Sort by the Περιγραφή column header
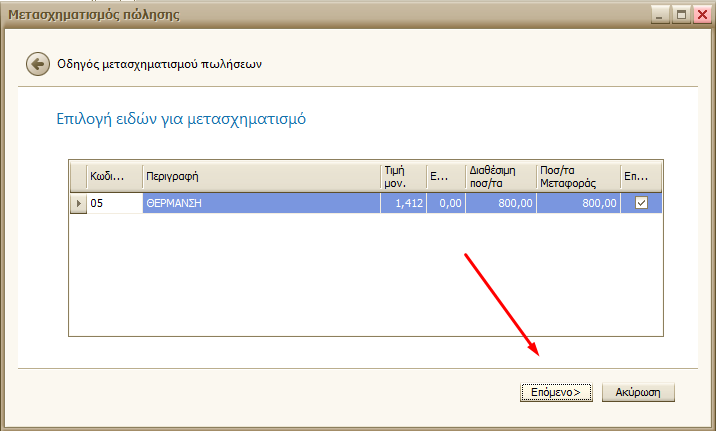 tap(261, 176)
